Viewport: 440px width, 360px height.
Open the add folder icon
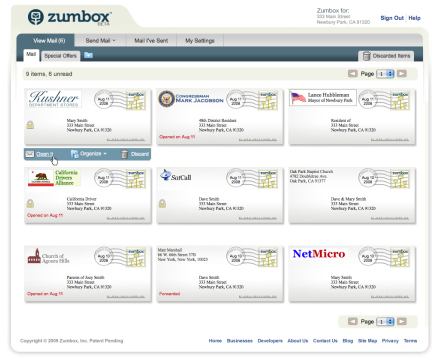88,55
